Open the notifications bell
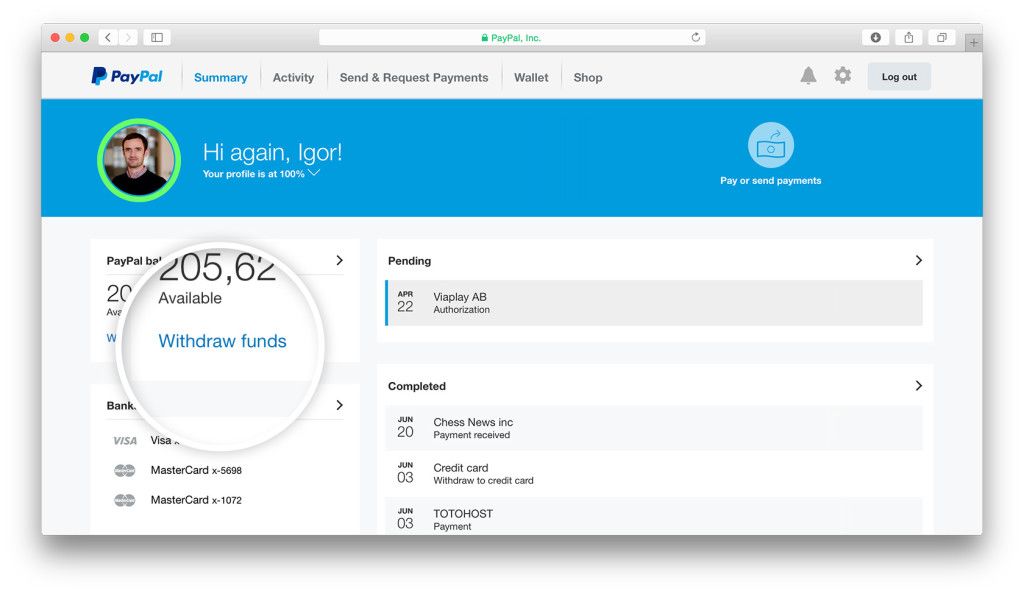 click(x=808, y=76)
